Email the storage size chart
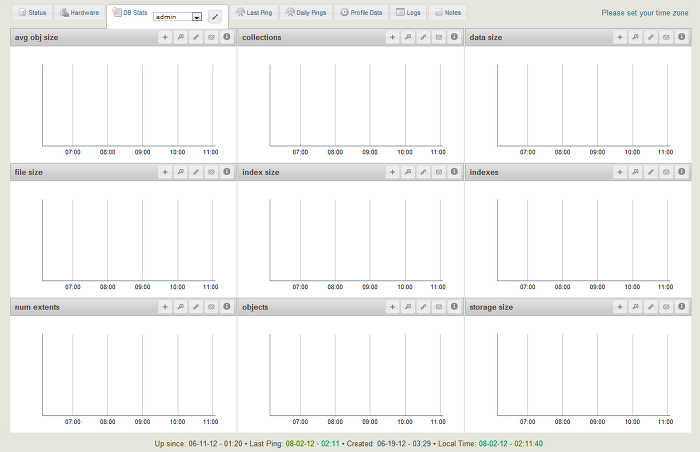This screenshot has width=700, height=452. (x=666, y=307)
